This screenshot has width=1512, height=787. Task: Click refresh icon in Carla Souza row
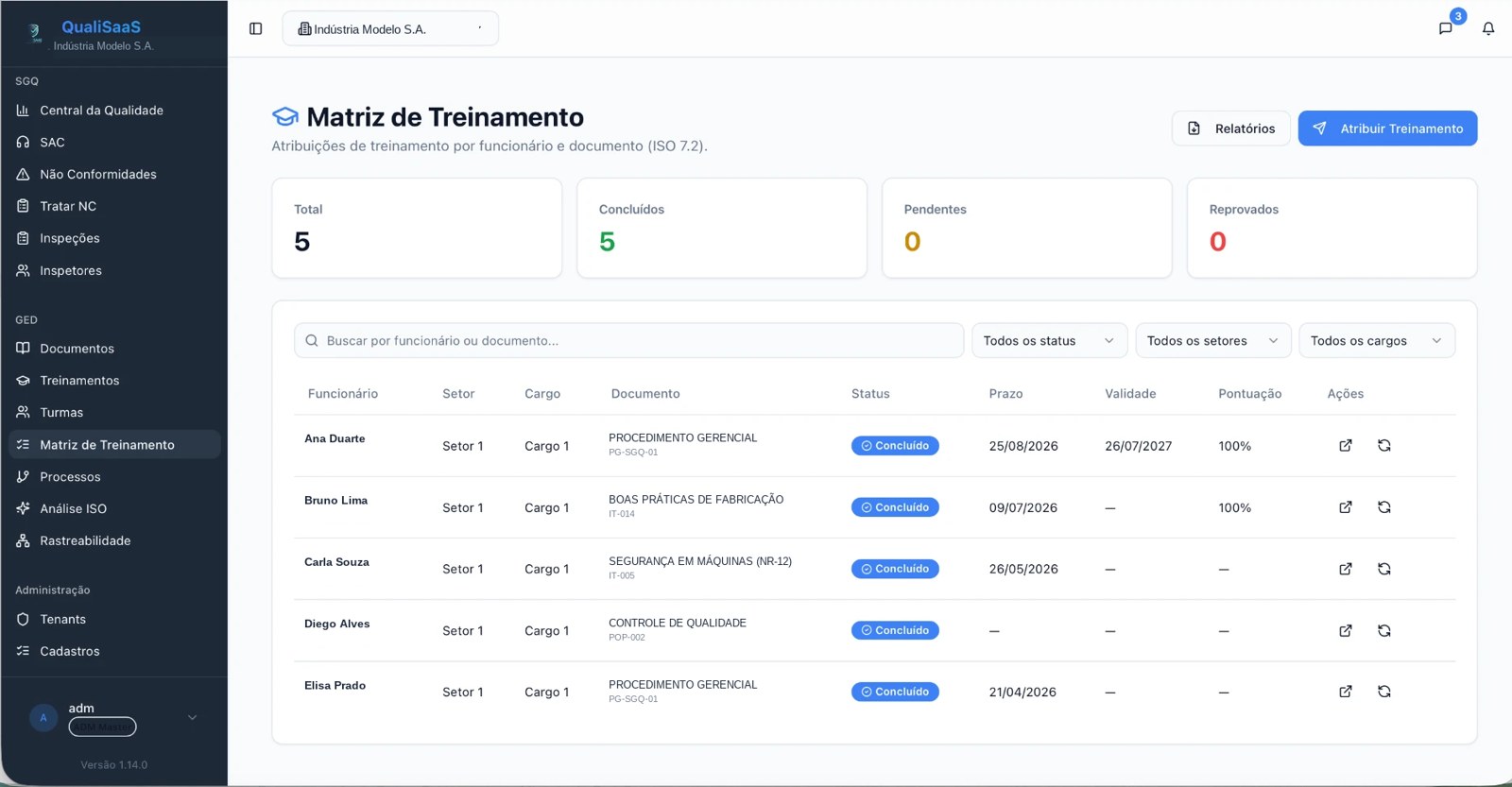(x=1384, y=569)
